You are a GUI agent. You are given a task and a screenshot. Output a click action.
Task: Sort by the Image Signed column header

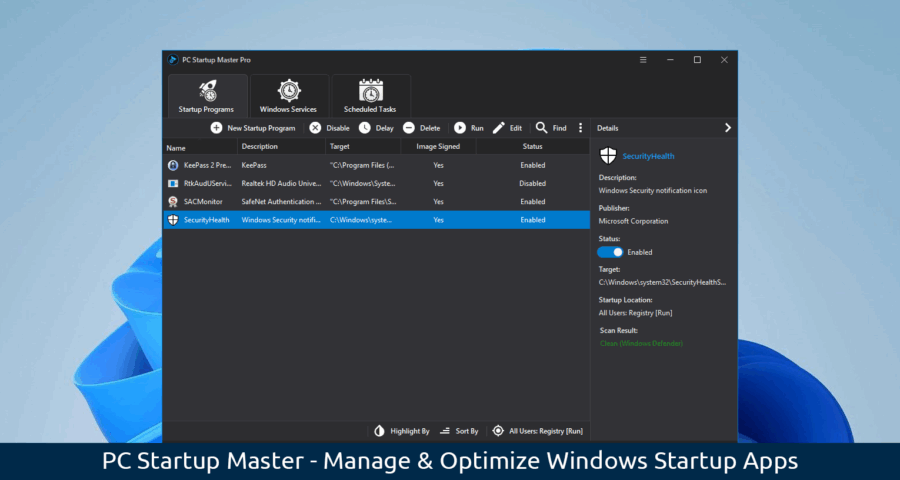point(438,146)
